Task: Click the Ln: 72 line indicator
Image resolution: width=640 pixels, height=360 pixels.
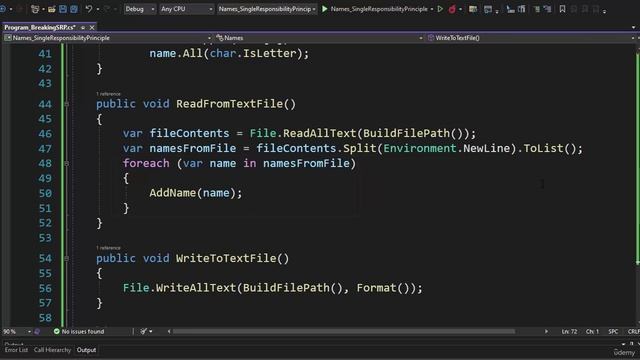Action: click(569, 331)
